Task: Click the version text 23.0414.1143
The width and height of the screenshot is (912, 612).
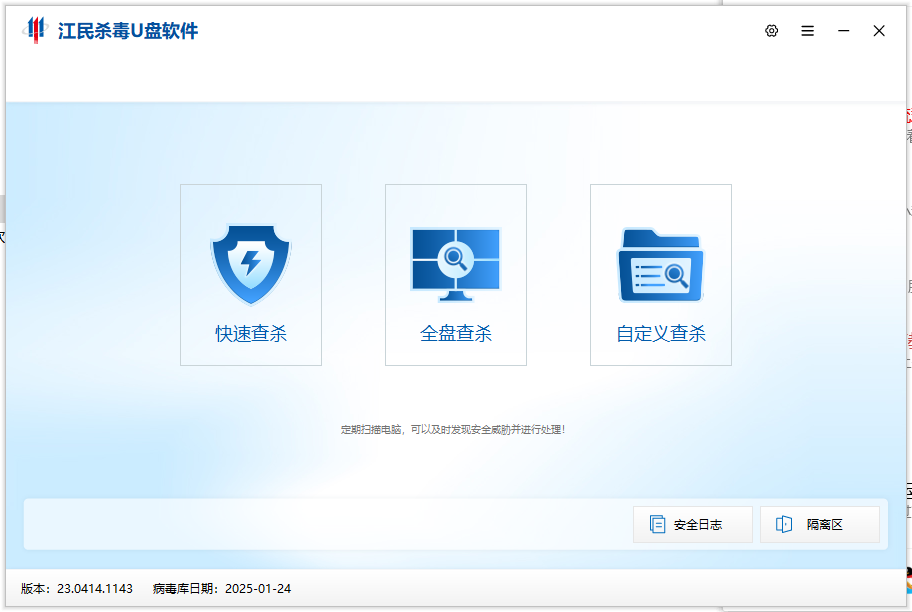Action: click(95, 589)
